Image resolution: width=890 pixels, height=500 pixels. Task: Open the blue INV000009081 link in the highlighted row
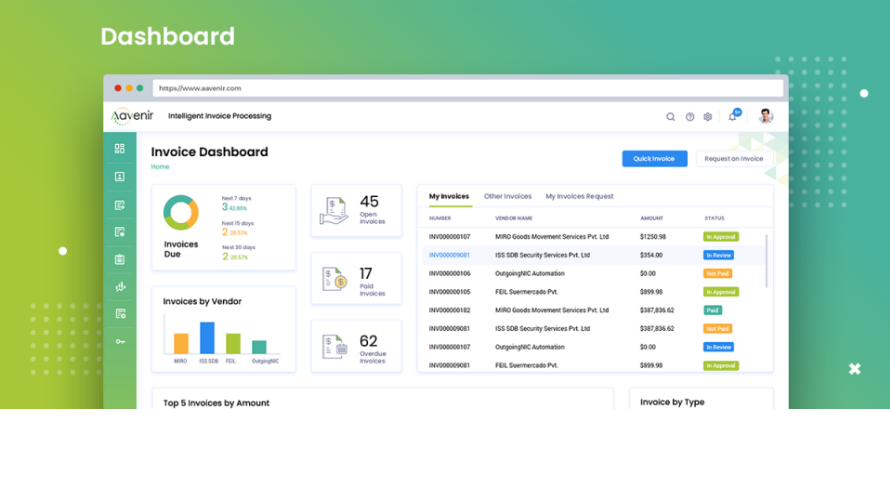click(x=449, y=255)
